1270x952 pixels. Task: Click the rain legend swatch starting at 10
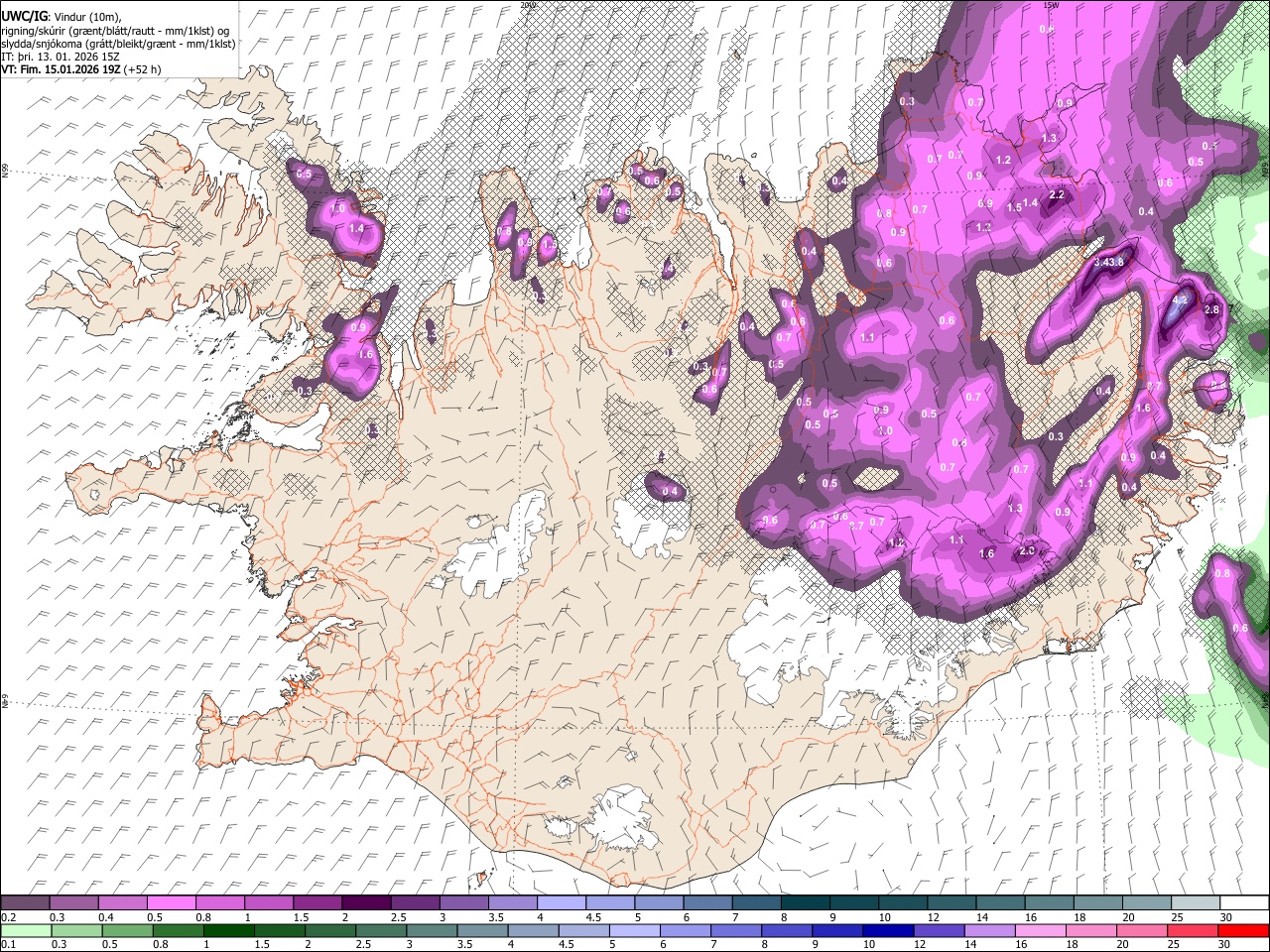click(x=888, y=930)
